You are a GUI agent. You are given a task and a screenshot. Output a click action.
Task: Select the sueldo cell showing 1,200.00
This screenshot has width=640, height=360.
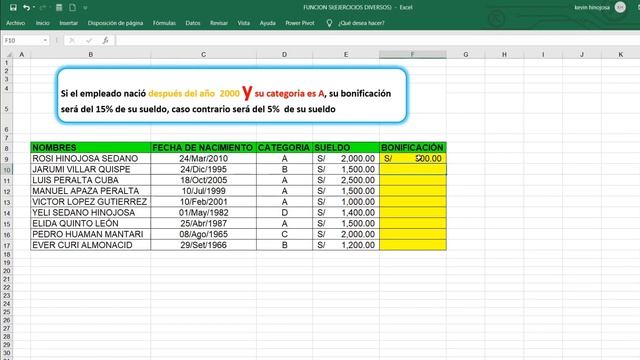coord(346,245)
